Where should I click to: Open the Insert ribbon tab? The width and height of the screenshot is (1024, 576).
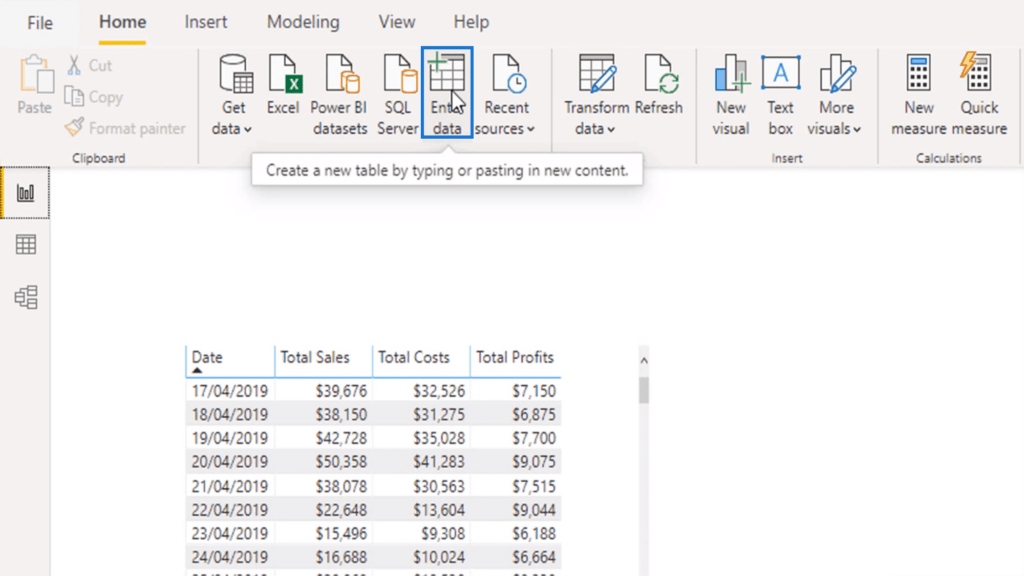point(206,22)
